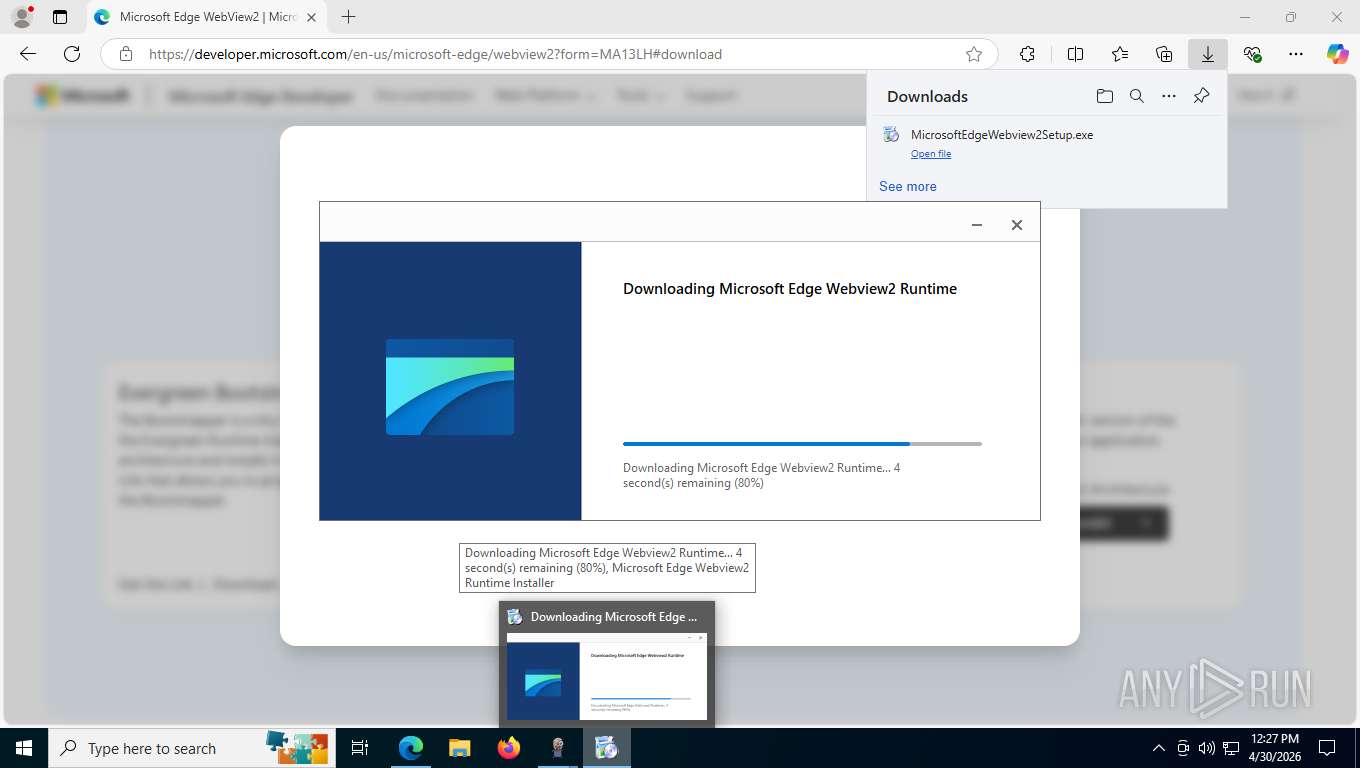
Task: Open the volume speaker tray icon
Action: coord(1206,748)
